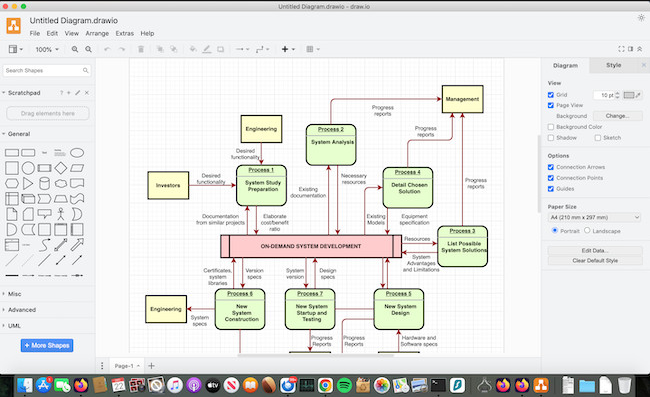Viewport: 650px width, 397px height.
Task: Open the A4 paper size dropdown
Action: pos(595,217)
